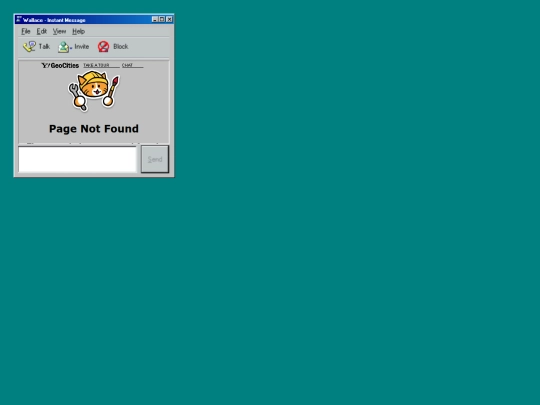Open the View menu
Viewport: 540px width, 405px height.
pos(59,31)
